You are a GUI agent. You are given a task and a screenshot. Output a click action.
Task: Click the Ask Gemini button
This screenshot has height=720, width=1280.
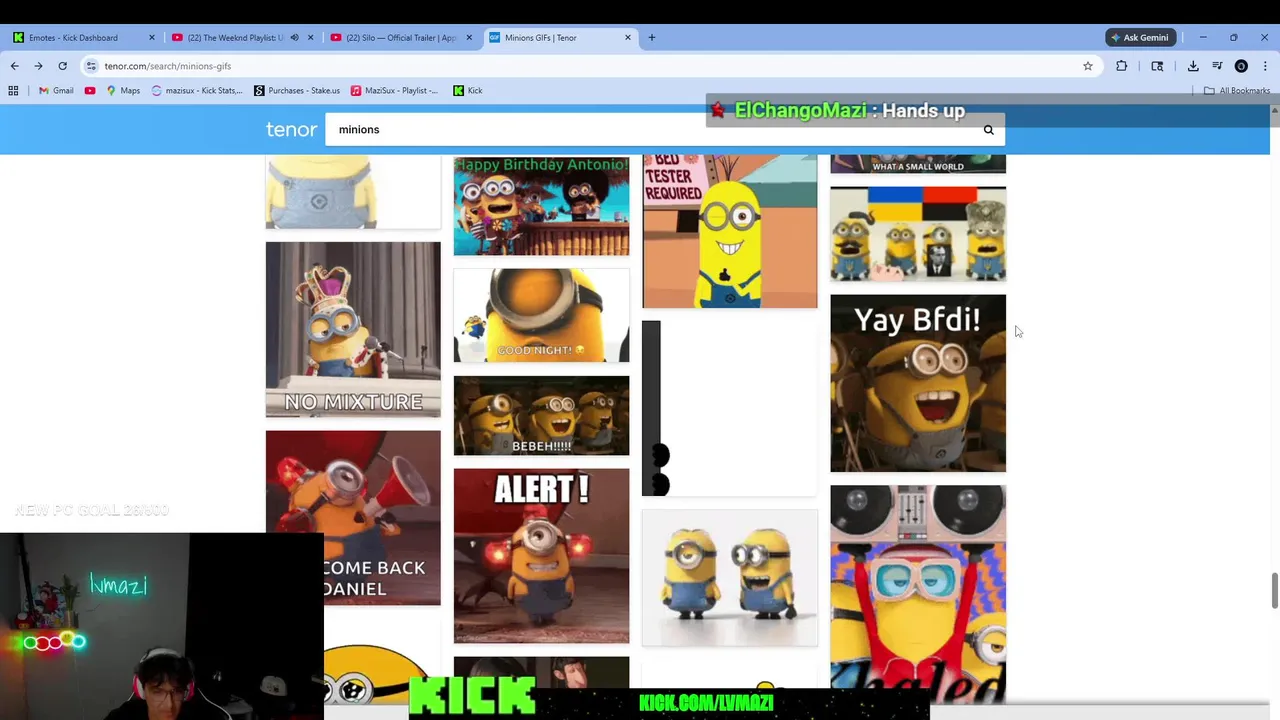(x=1140, y=38)
